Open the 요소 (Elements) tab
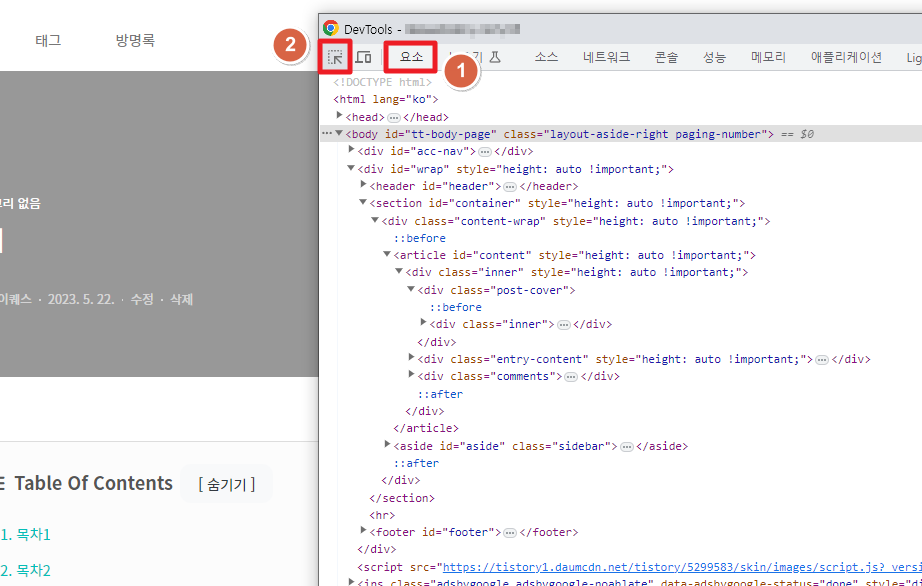The width and height of the screenshot is (922, 586). point(411,57)
